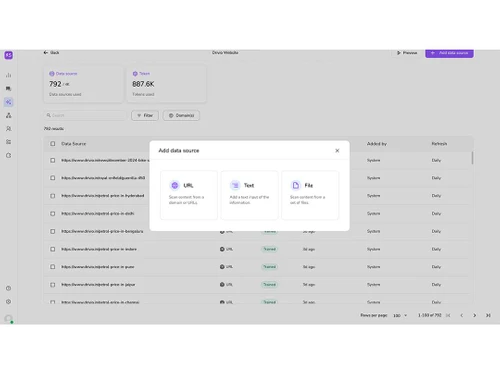Open the analytics bar chart sidebar icon
Image resolution: width=500 pixels, height=375 pixels.
pos(9,75)
